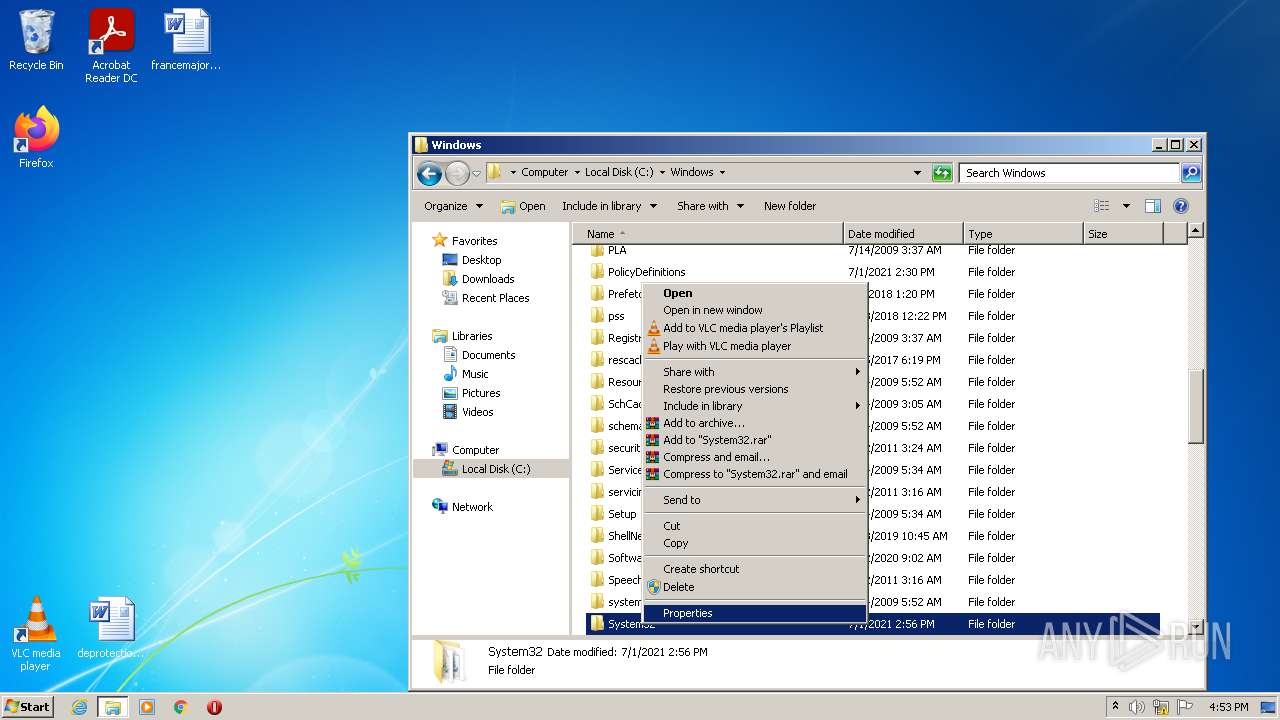Screen dimensions: 1280x720
Task: Expand the Computer breadcrumb arrow
Action: point(577,172)
